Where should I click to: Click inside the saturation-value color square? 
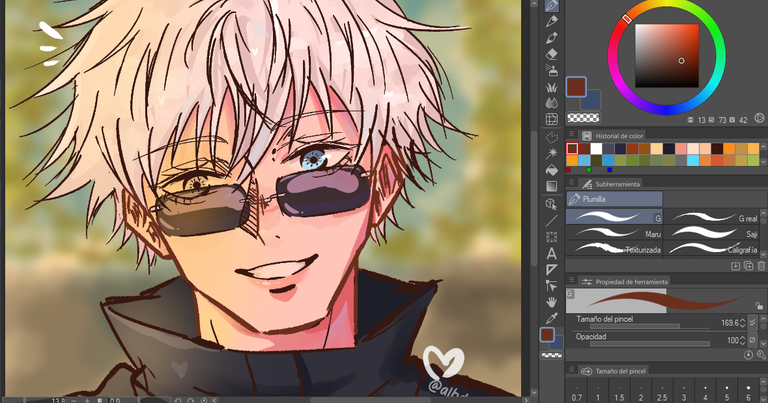tap(667, 55)
